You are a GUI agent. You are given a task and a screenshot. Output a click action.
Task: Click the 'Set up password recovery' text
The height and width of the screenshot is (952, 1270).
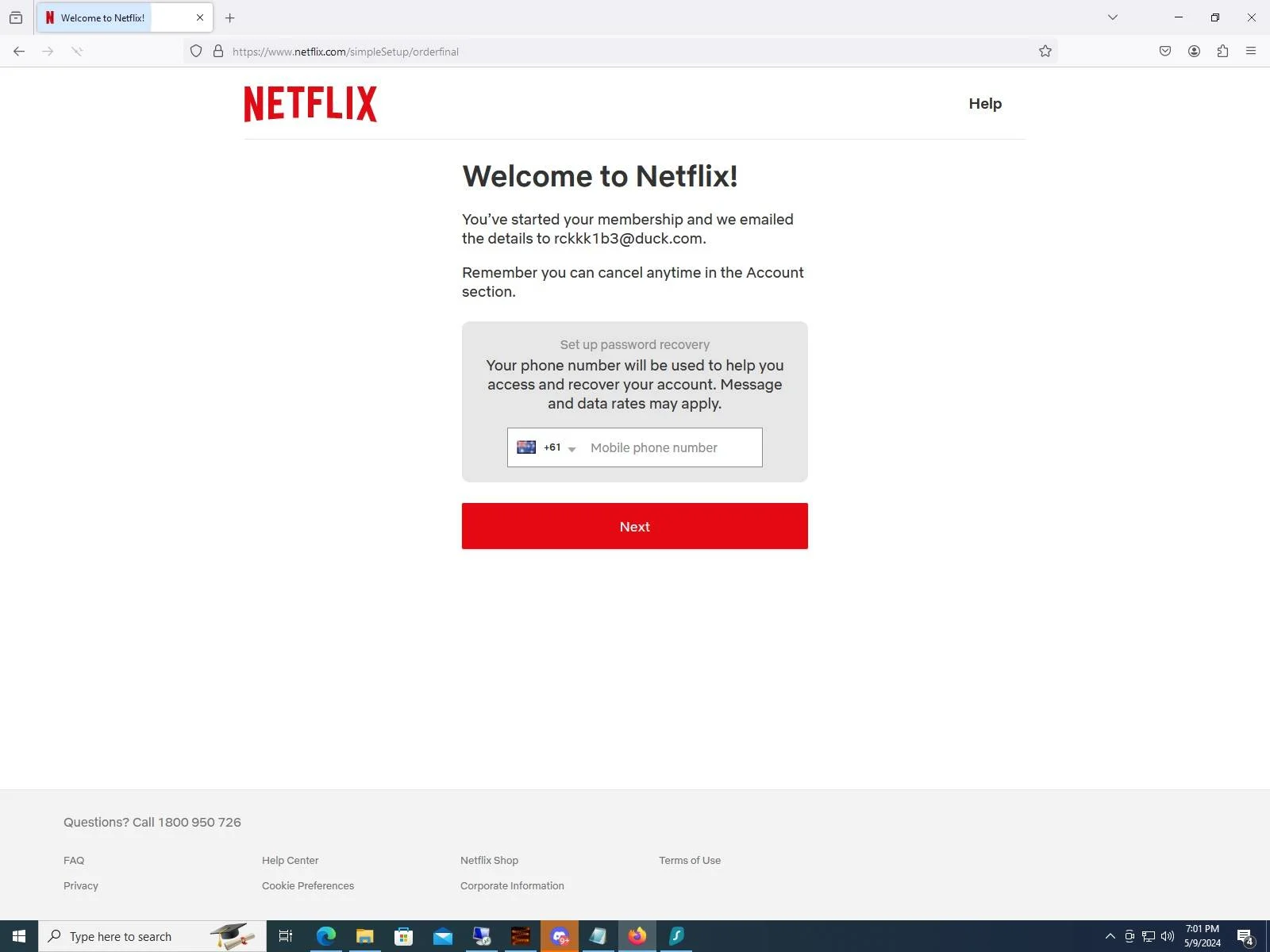pos(635,344)
